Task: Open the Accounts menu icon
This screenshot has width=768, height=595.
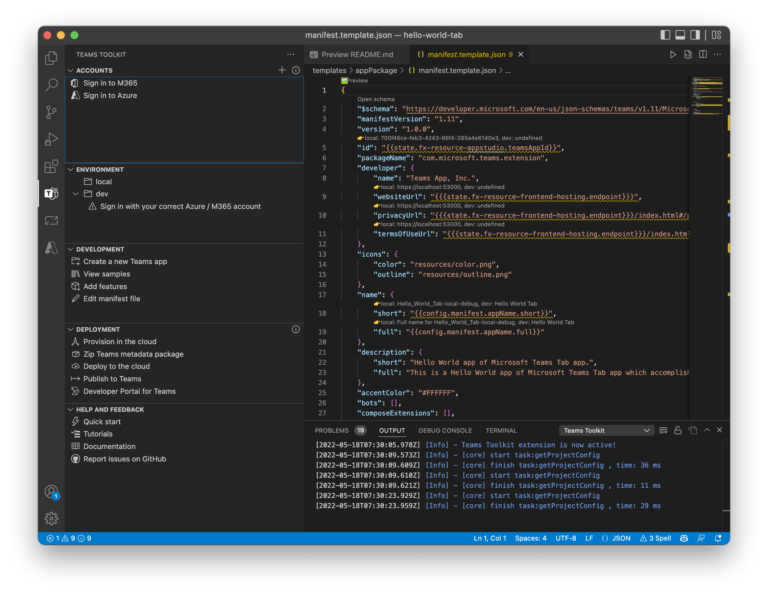Action: coord(51,491)
